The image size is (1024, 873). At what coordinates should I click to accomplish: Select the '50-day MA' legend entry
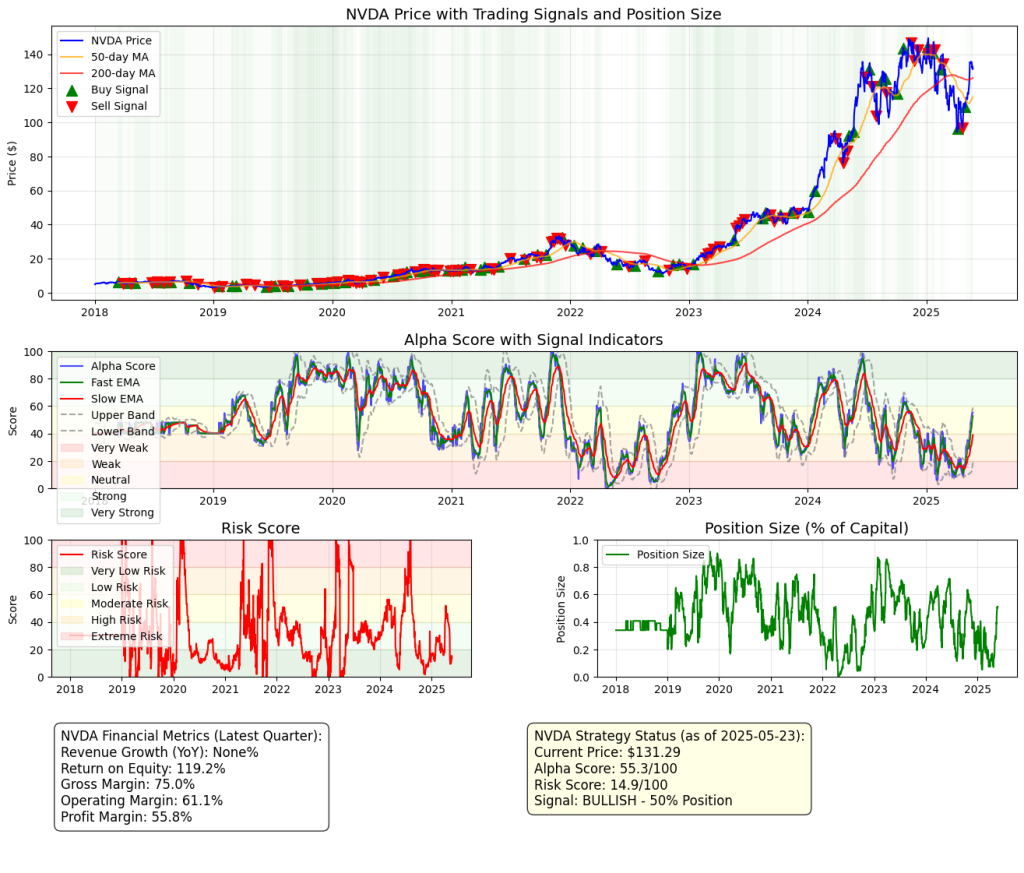tap(104, 57)
